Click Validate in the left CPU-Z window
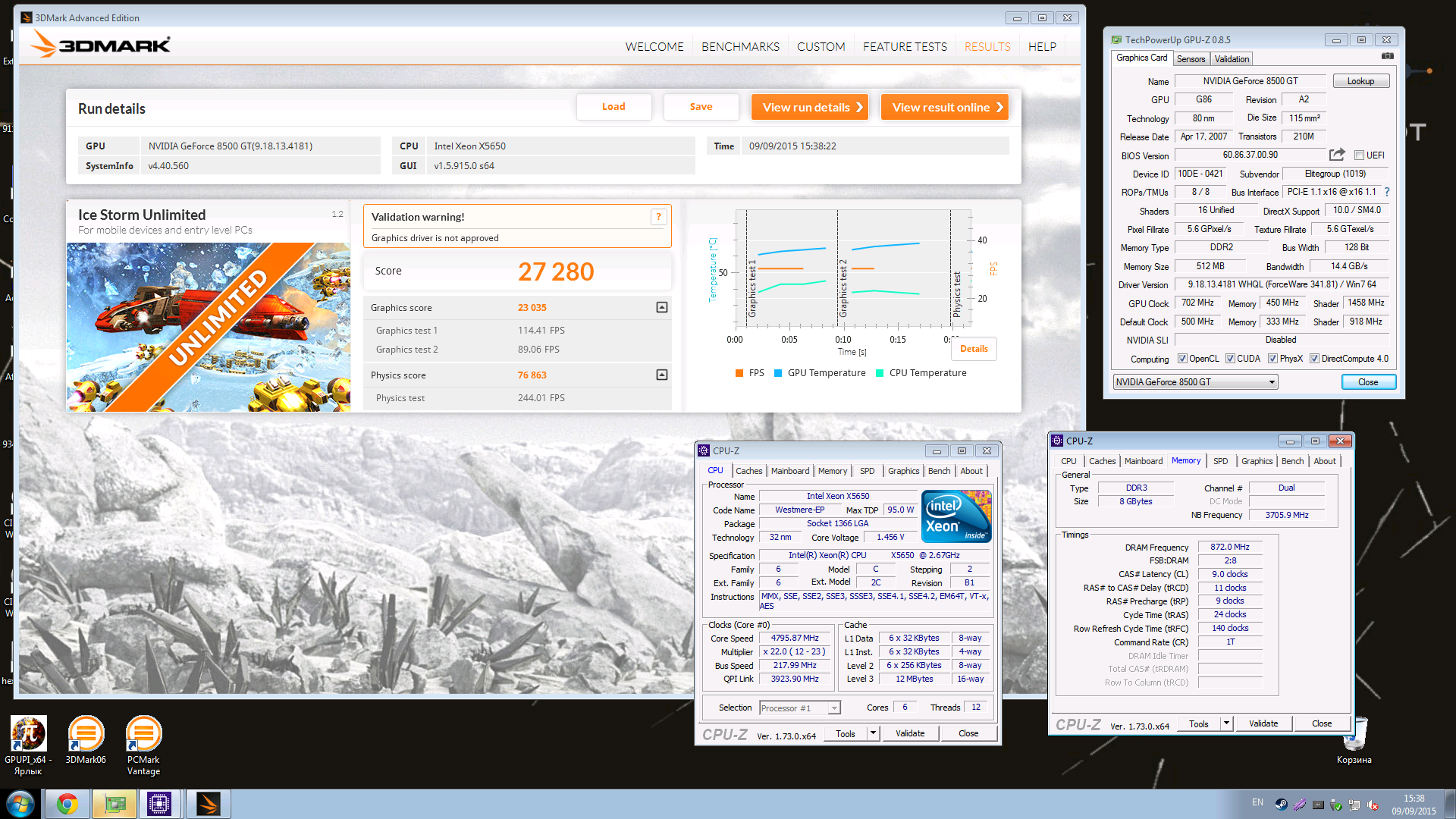The width and height of the screenshot is (1456, 819). (x=910, y=733)
